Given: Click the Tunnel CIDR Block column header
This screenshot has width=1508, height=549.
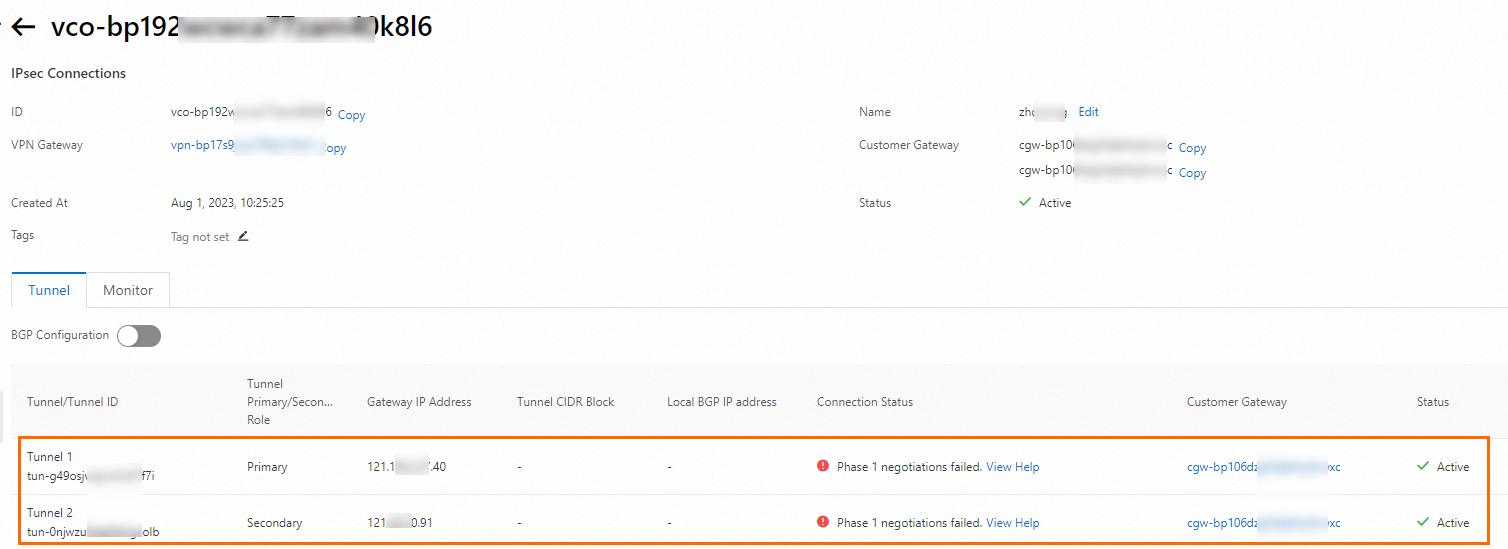Looking at the screenshot, I should pos(565,402).
